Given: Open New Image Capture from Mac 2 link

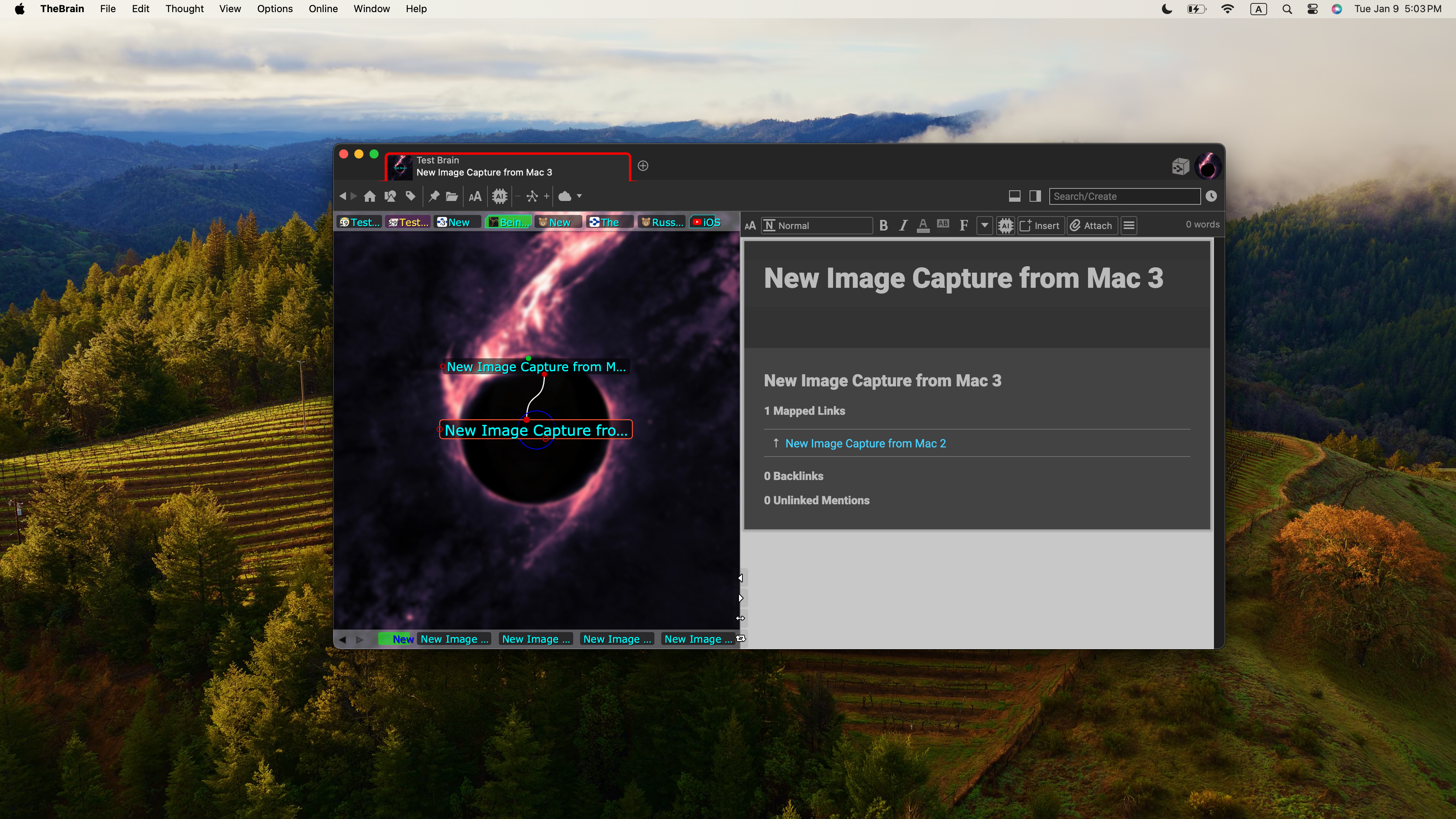Looking at the screenshot, I should 865,443.
